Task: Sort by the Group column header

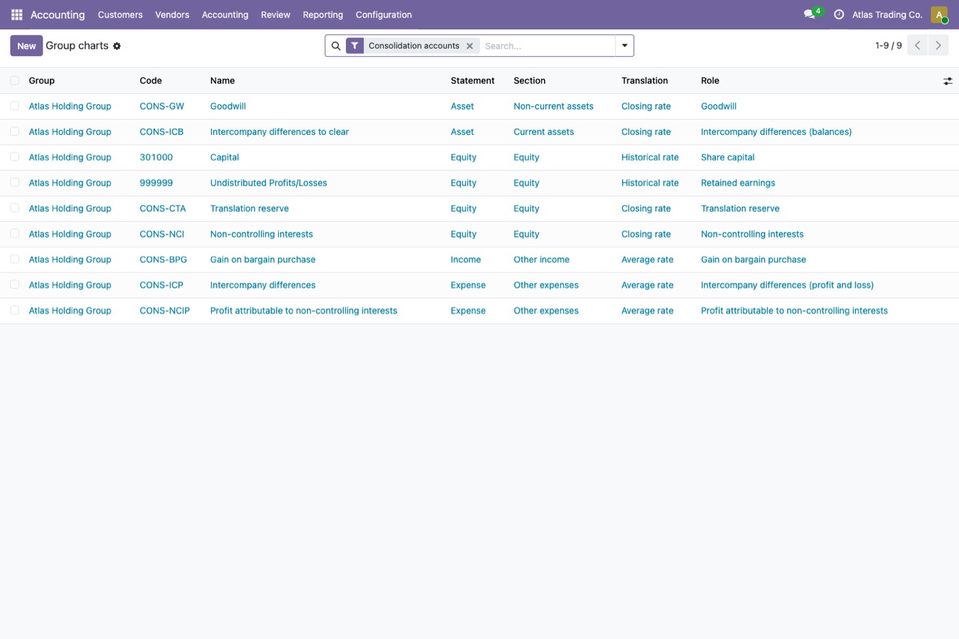Action: click(x=42, y=81)
